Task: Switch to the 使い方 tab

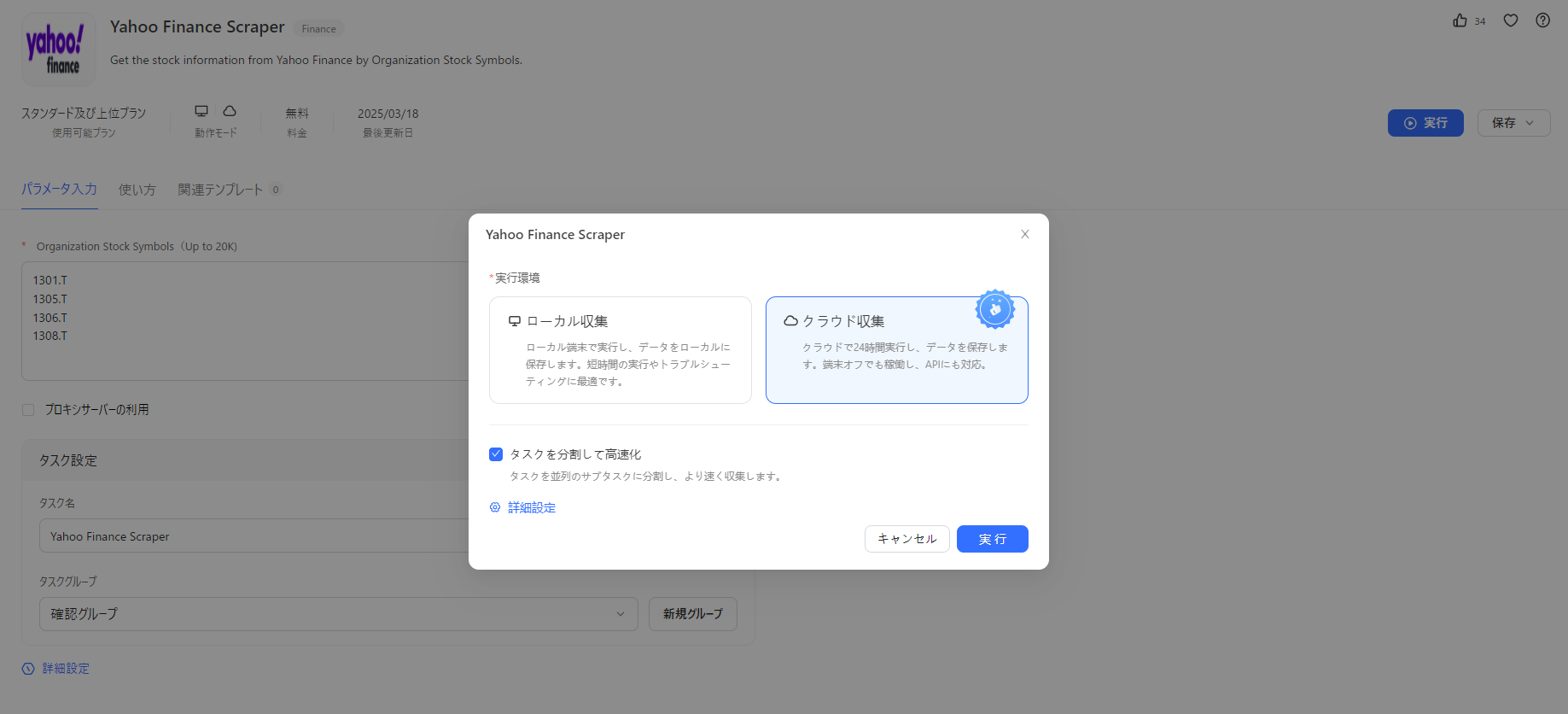Action: 137,190
